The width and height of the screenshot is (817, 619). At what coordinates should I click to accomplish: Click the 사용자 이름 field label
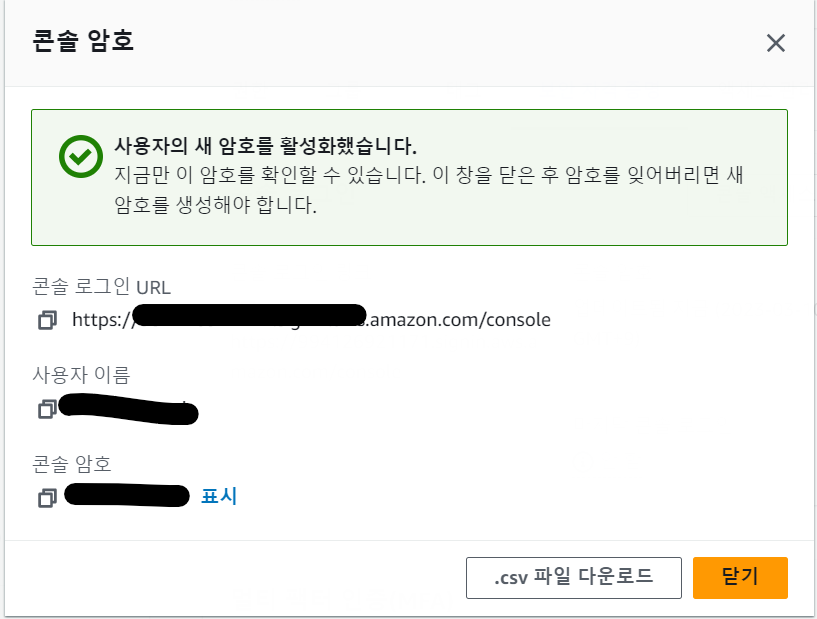pos(81,375)
